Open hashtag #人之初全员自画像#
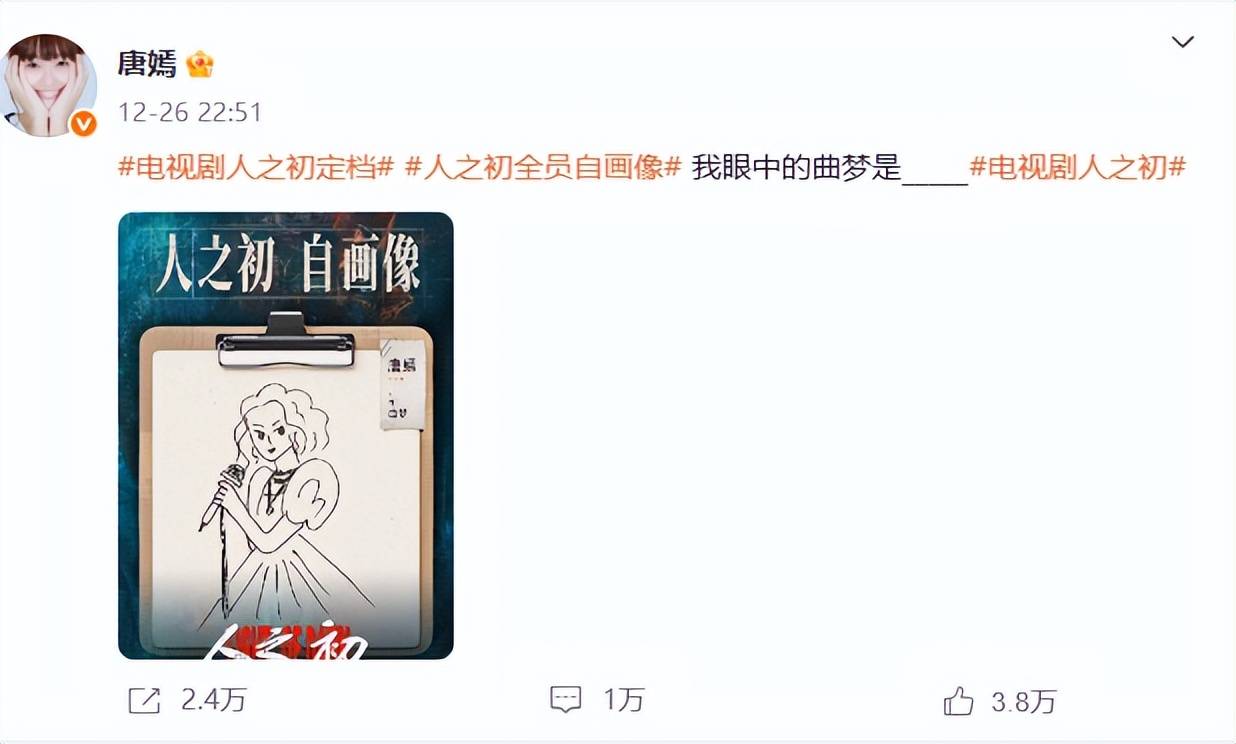Image resolution: width=1236 pixels, height=744 pixels. pos(543,167)
